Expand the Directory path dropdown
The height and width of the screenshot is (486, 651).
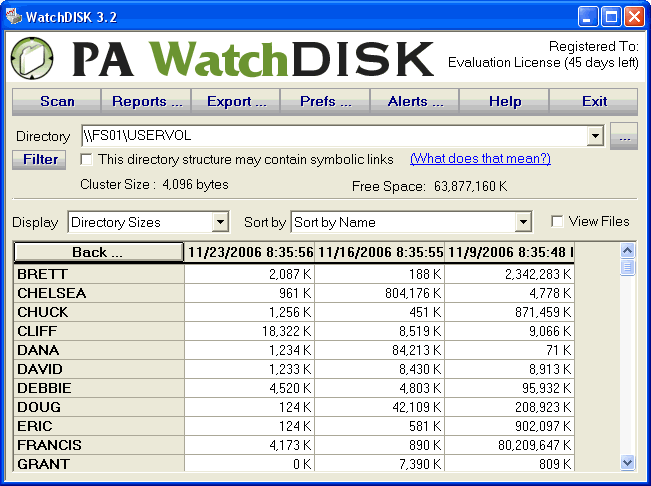[595, 136]
